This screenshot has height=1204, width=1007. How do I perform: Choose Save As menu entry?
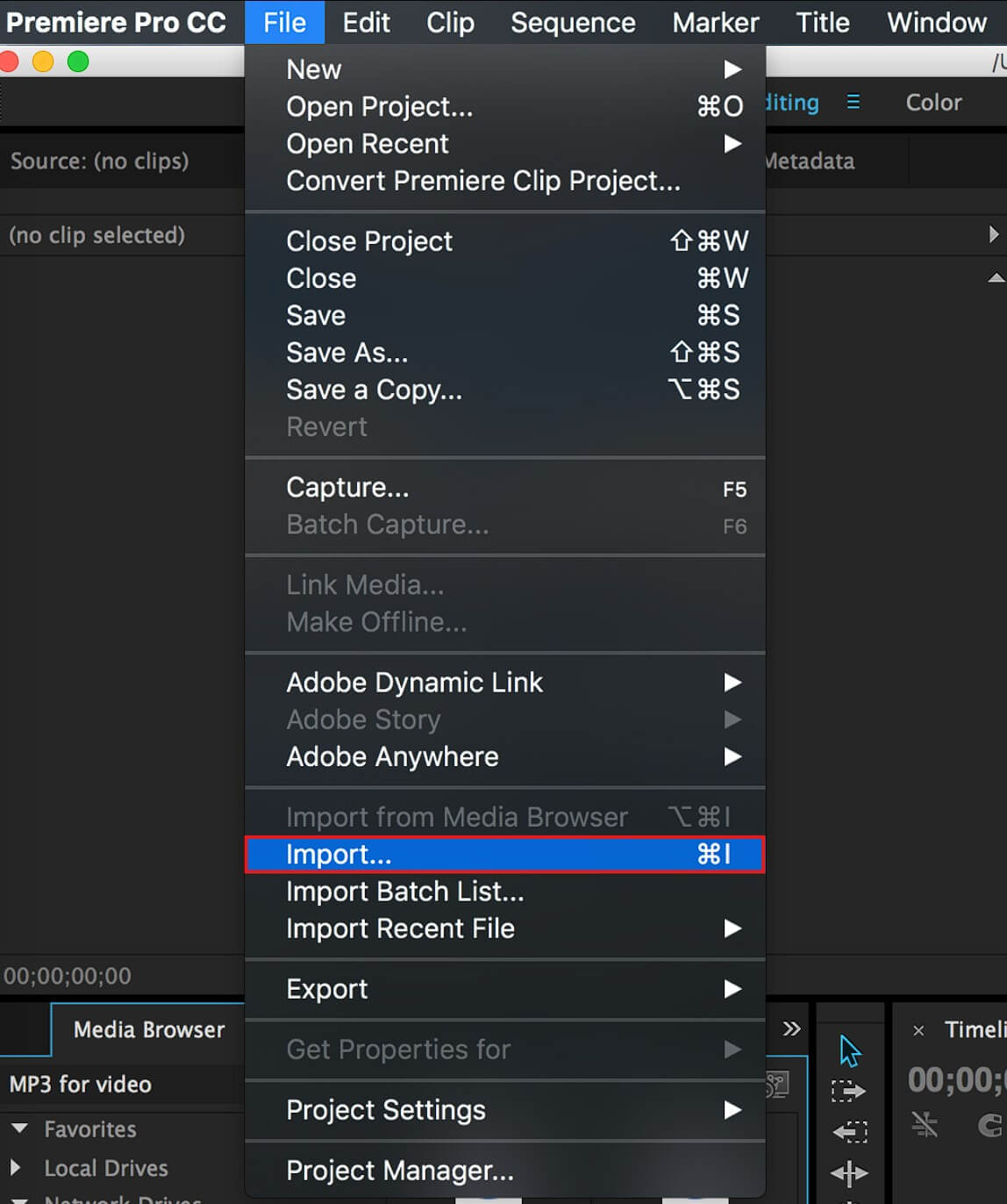[505, 353]
